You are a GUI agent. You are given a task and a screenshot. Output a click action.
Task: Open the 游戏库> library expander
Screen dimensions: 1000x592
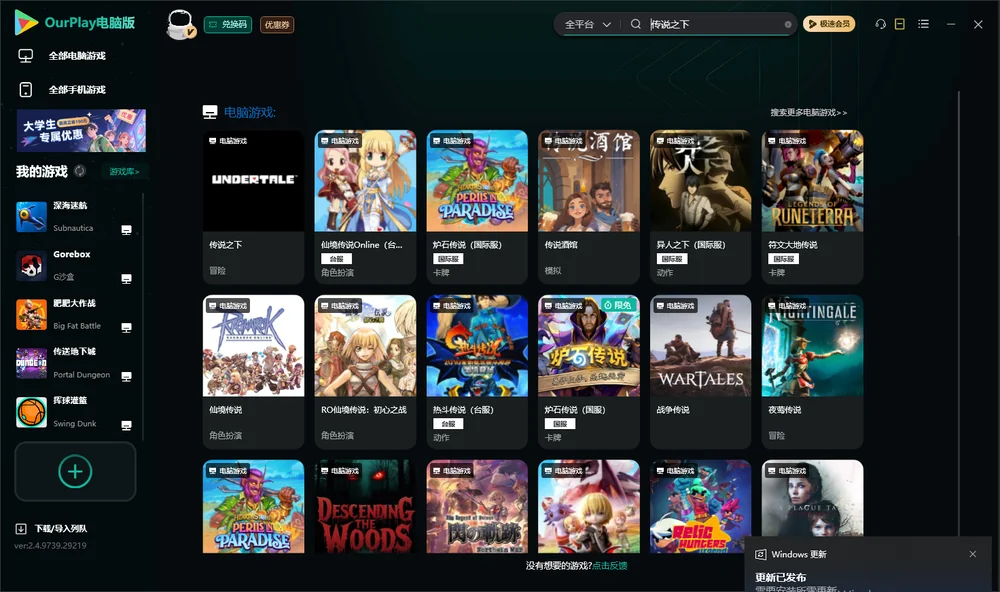point(124,172)
